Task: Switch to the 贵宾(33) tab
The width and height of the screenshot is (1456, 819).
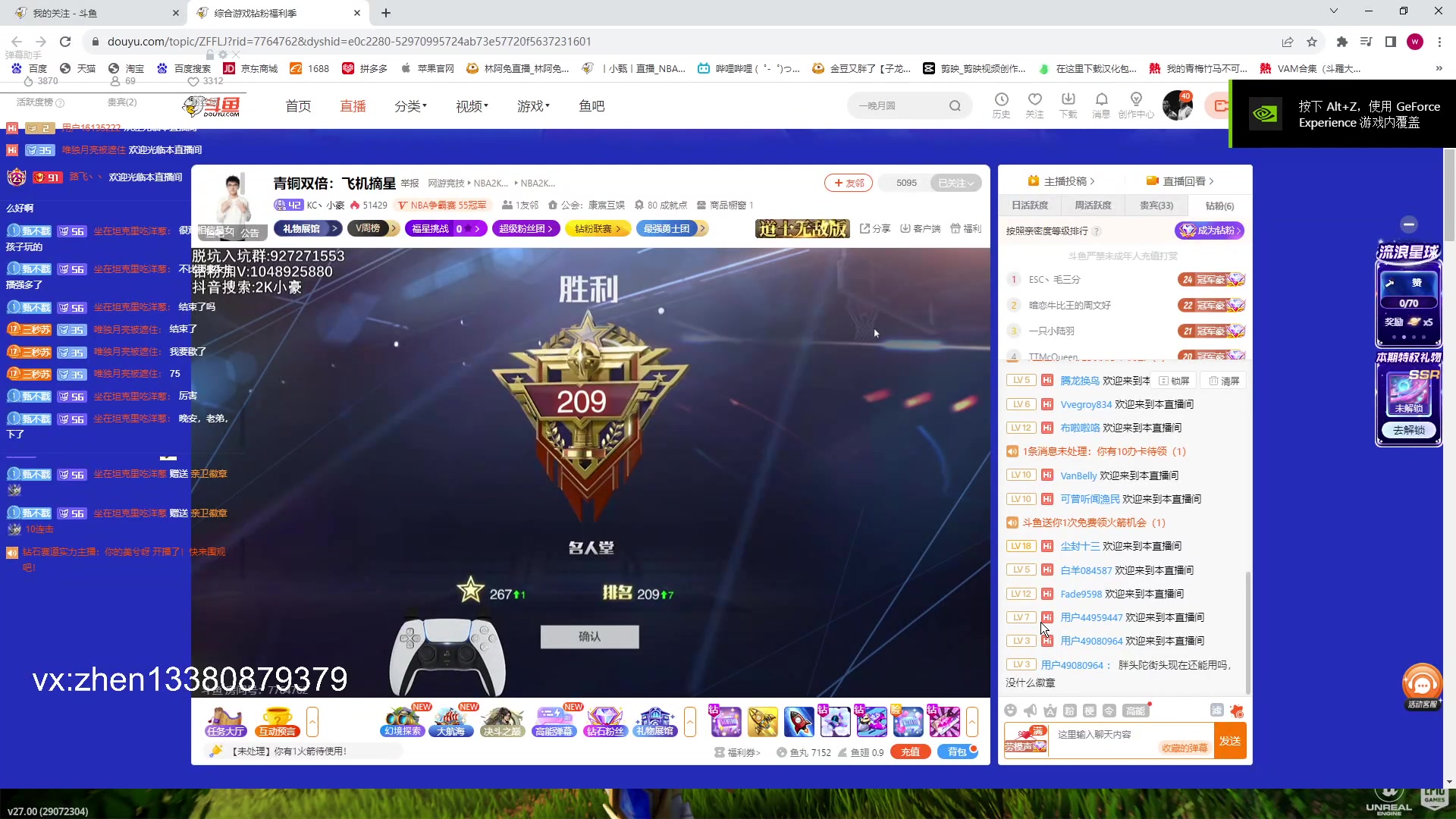Action: point(1156,206)
